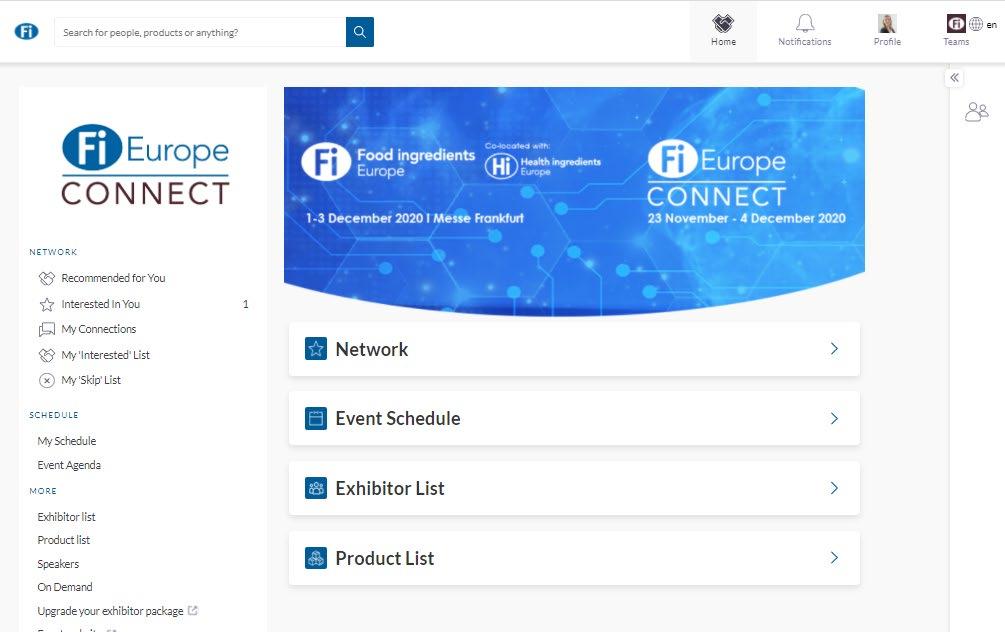Open the people icon in the right sidebar
Screen dimensions: 1005x632
[x=977, y=112]
